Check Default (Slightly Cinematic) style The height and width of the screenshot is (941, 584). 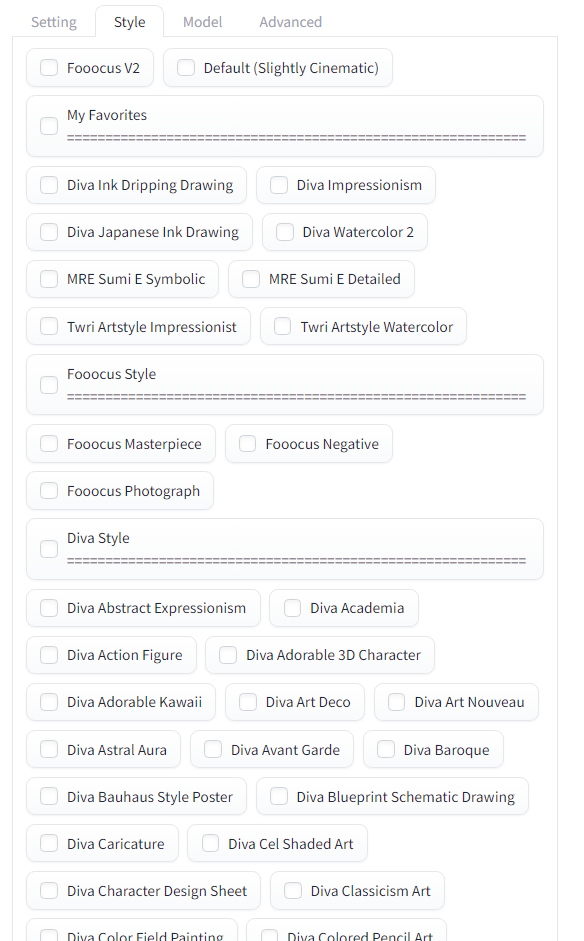tap(185, 68)
